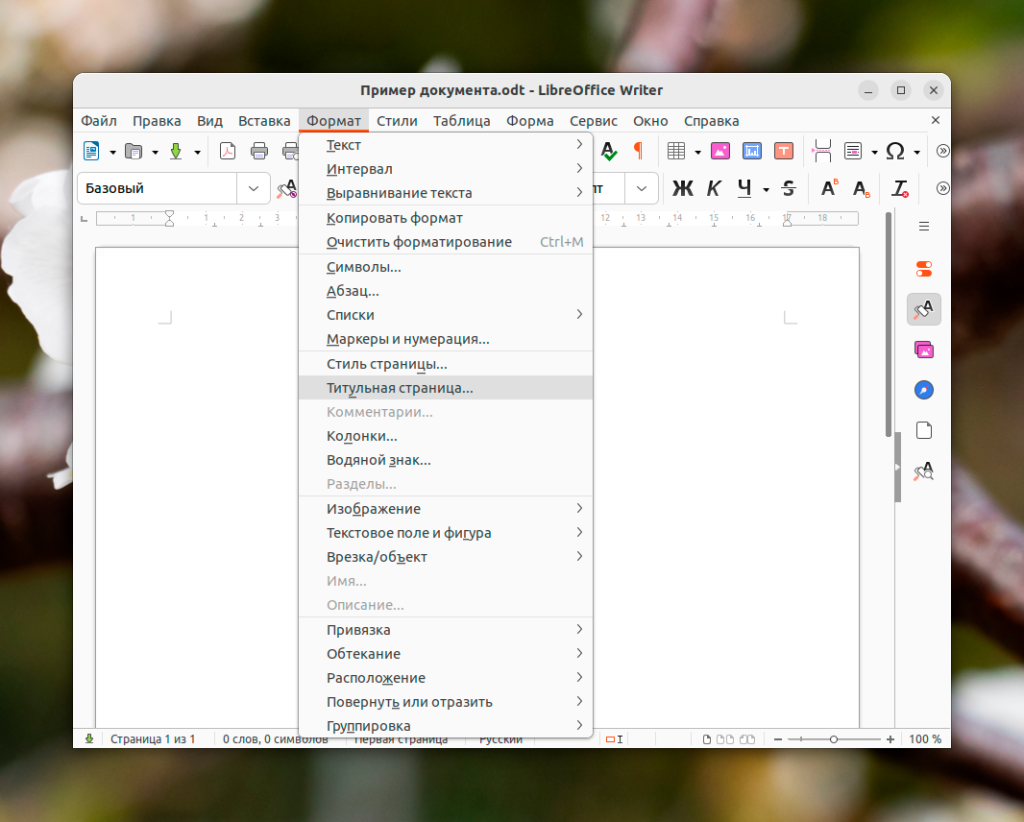Expand the Open file dropdown arrow
Viewport: 1024px width, 822px height.
(x=155, y=152)
